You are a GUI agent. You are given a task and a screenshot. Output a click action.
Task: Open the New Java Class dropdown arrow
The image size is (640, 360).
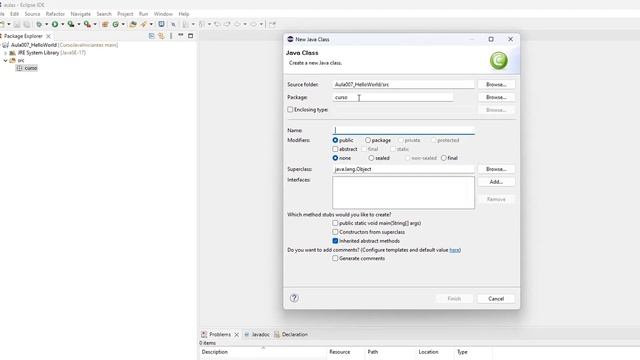pos(123,24)
